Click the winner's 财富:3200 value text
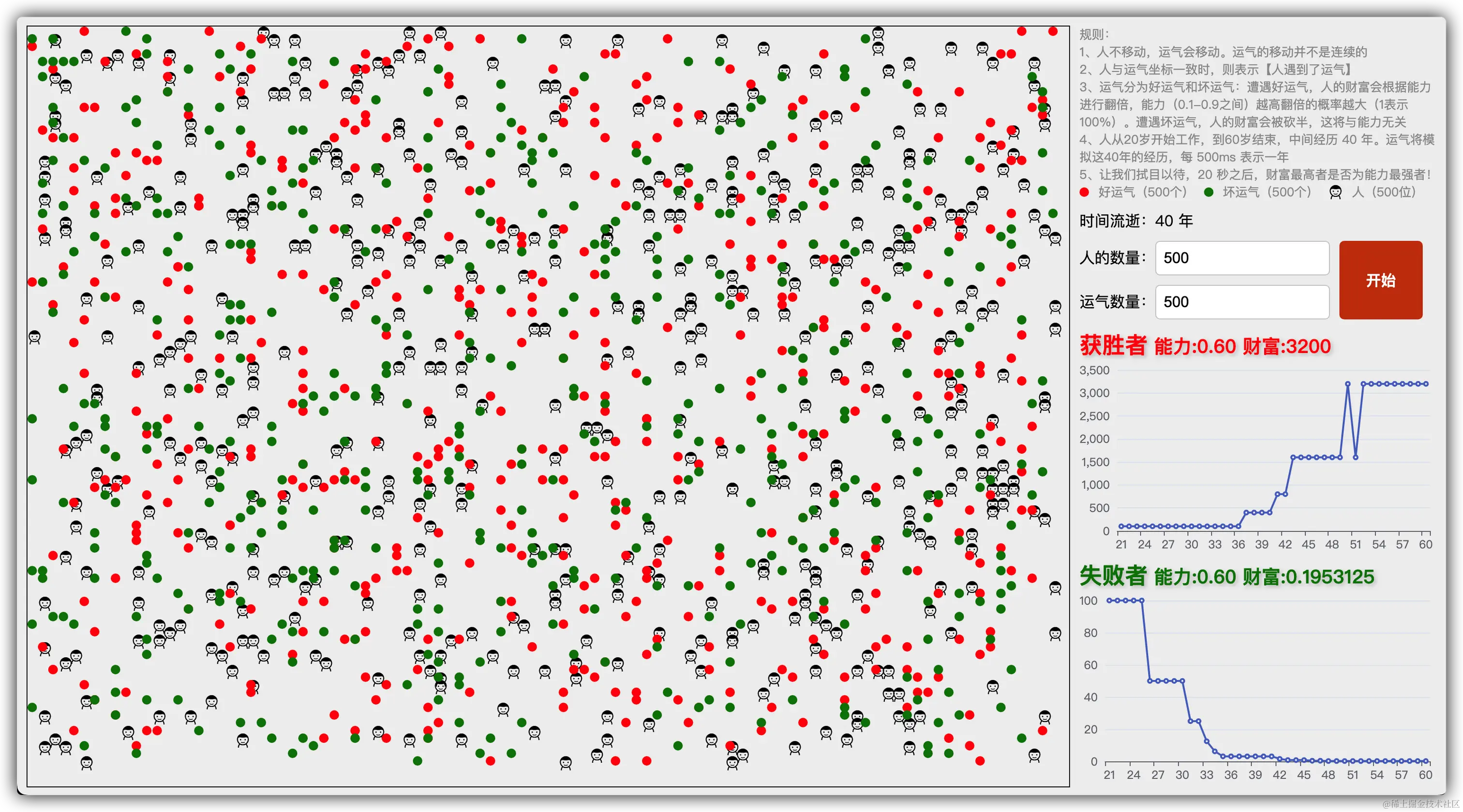The width and height of the screenshot is (1463, 812). click(x=1286, y=346)
